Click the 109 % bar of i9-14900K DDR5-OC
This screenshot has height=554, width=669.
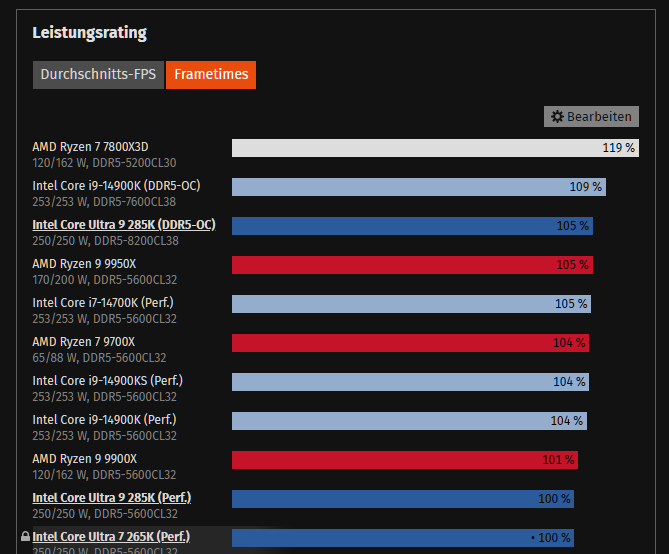pos(419,187)
